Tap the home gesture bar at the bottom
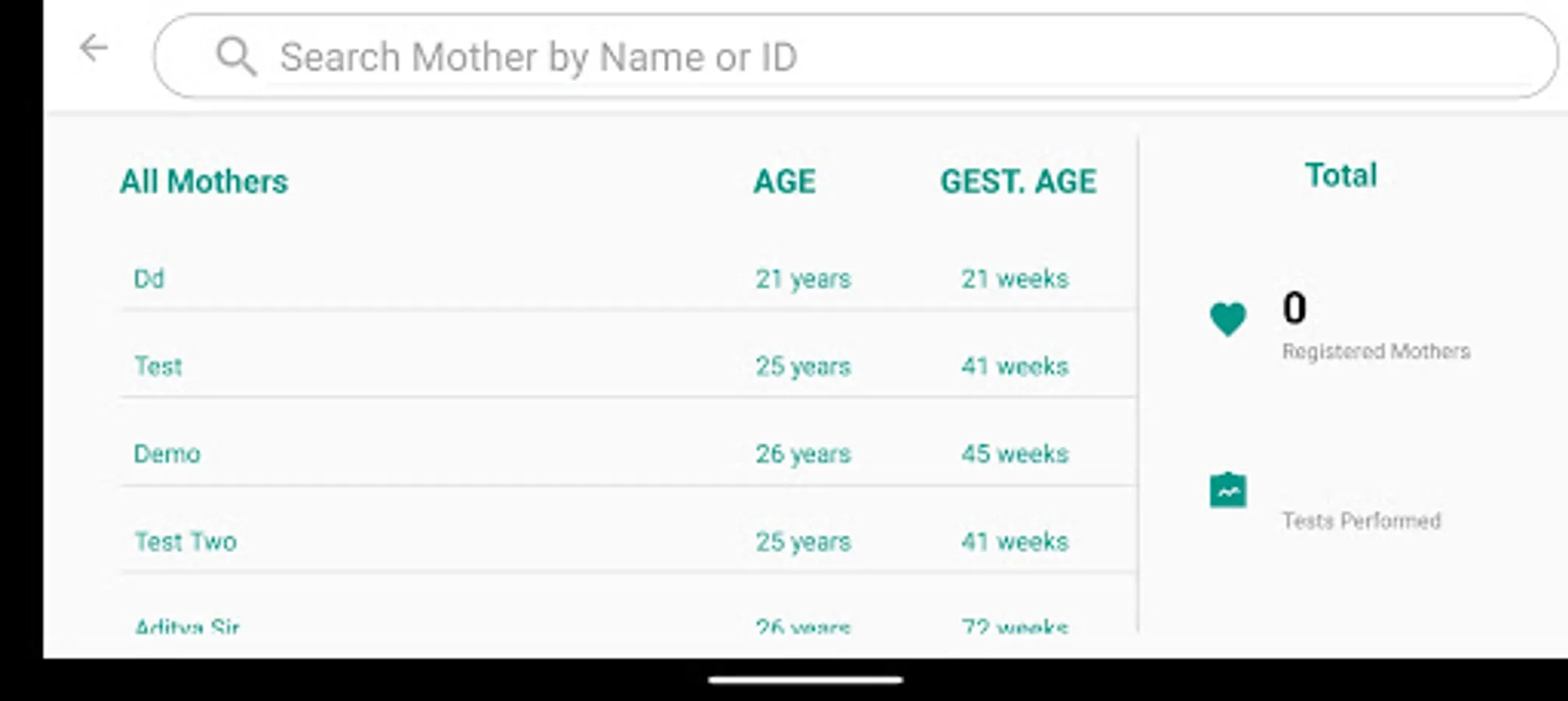 coord(805,680)
